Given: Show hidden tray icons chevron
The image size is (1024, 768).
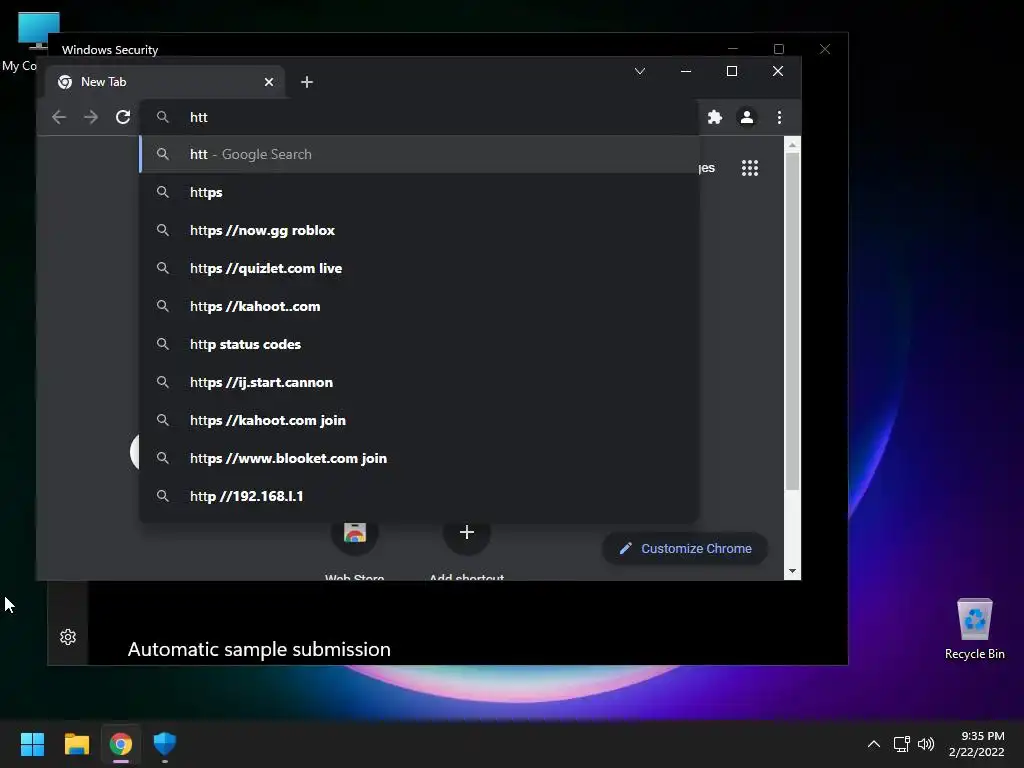Looking at the screenshot, I should click(874, 744).
